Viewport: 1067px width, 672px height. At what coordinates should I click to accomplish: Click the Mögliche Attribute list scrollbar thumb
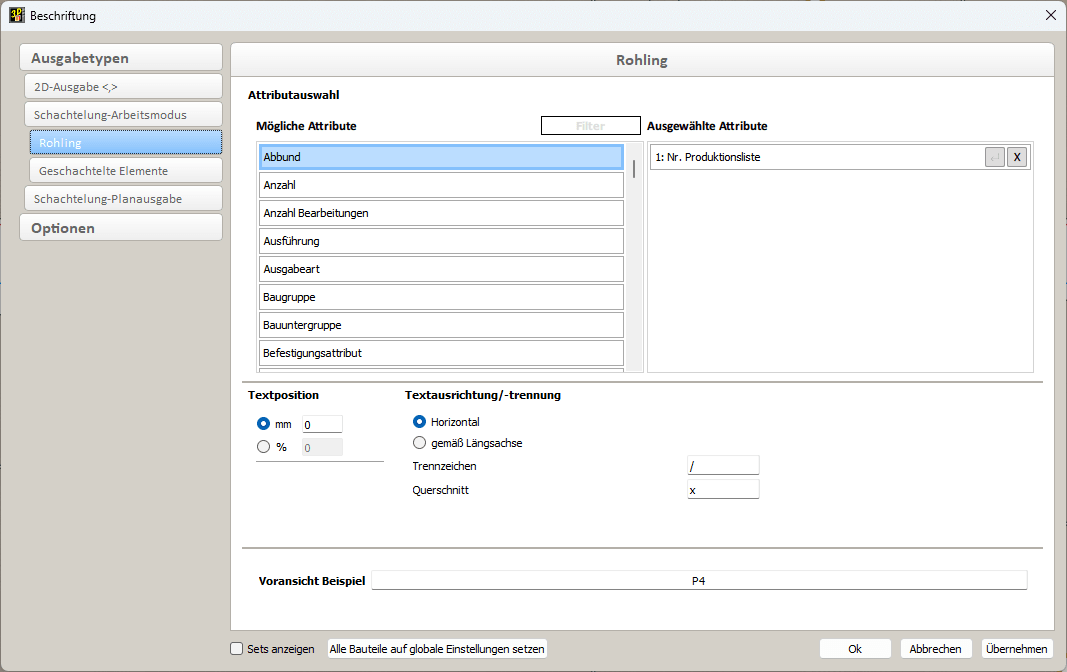pyautogui.click(x=634, y=169)
